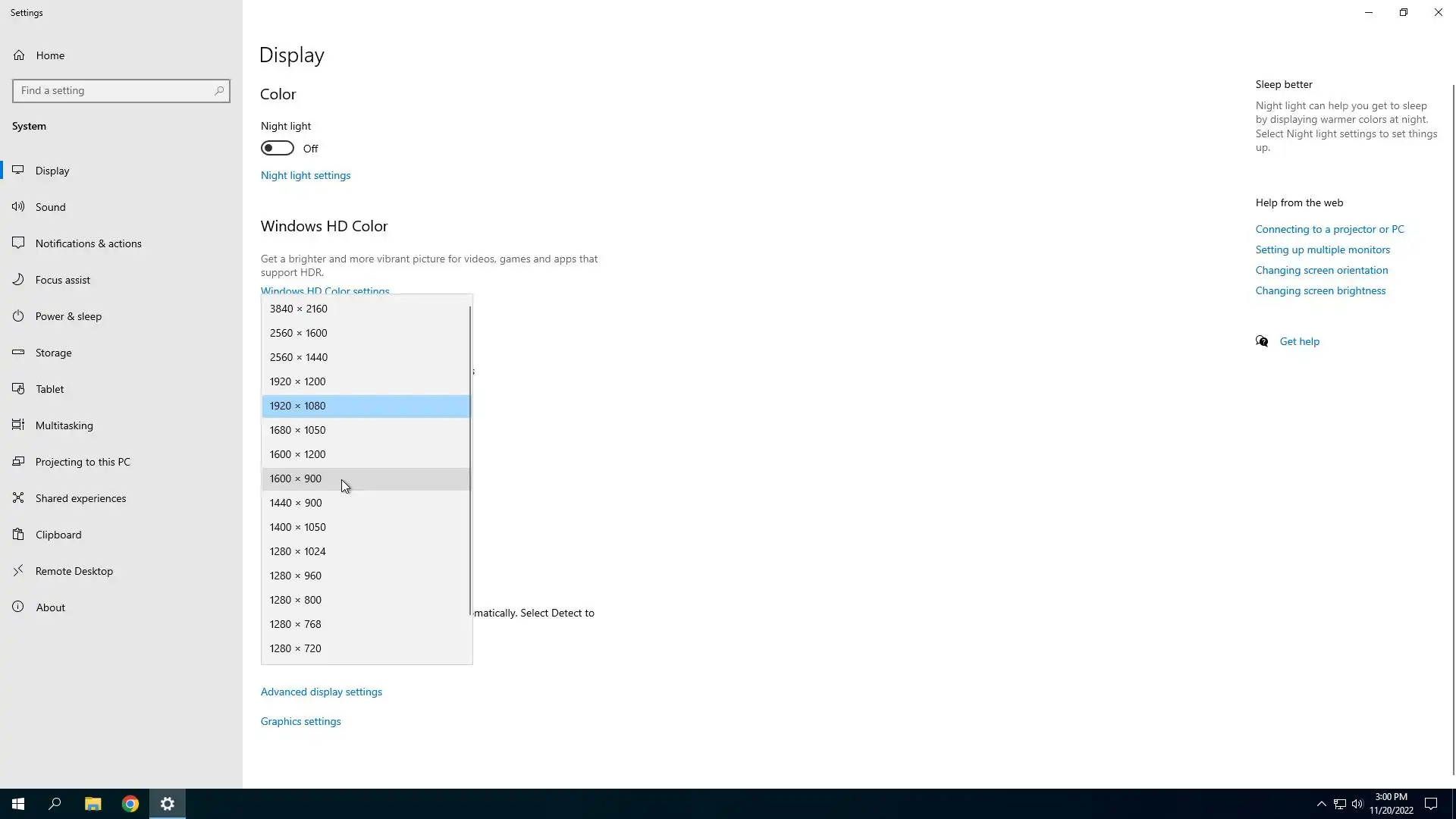
Task: Open Chrome from the taskbar
Action: [x=130, y=804]
